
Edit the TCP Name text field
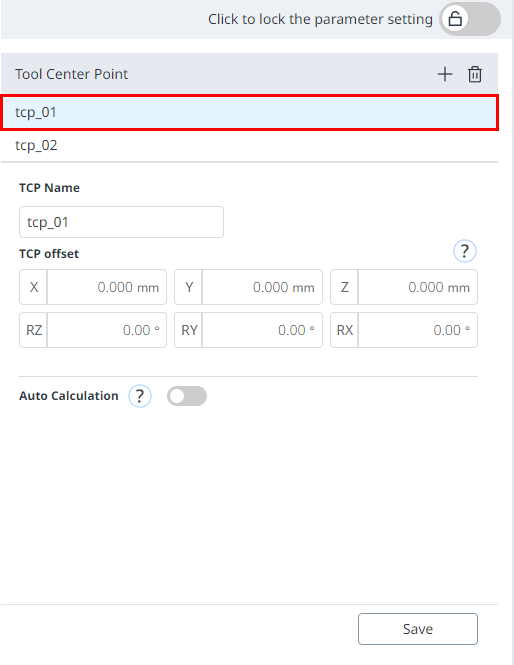click(121, 222)
